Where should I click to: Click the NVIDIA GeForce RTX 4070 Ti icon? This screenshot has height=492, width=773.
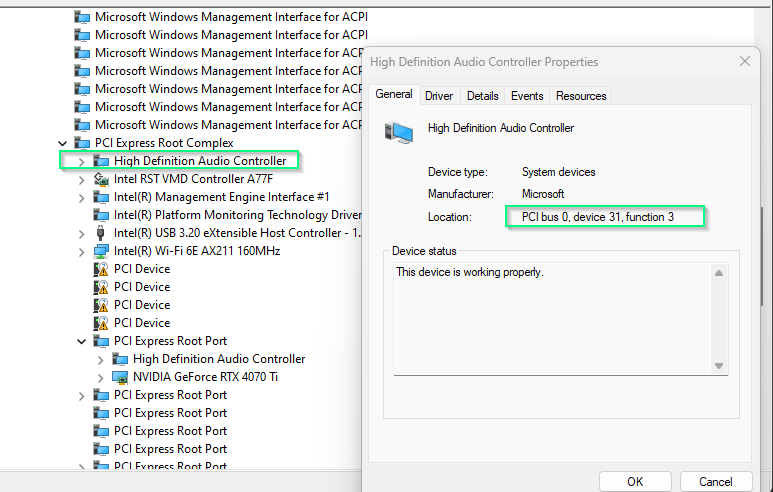[x=120, y=377]
